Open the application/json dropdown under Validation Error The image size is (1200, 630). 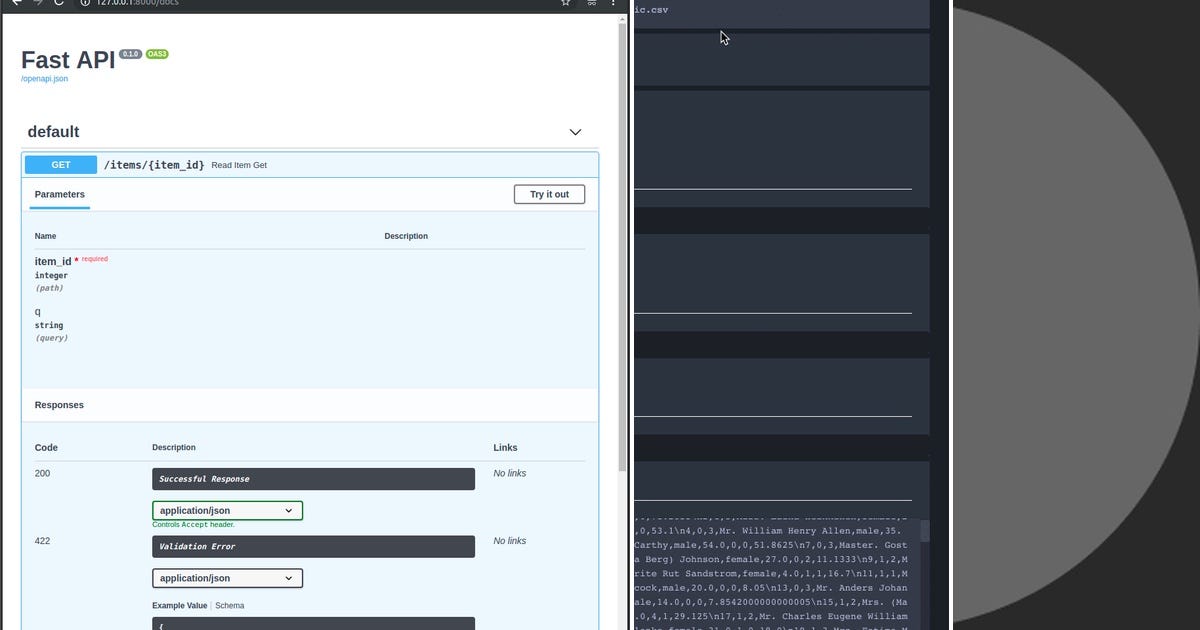(x=227, y=578)
